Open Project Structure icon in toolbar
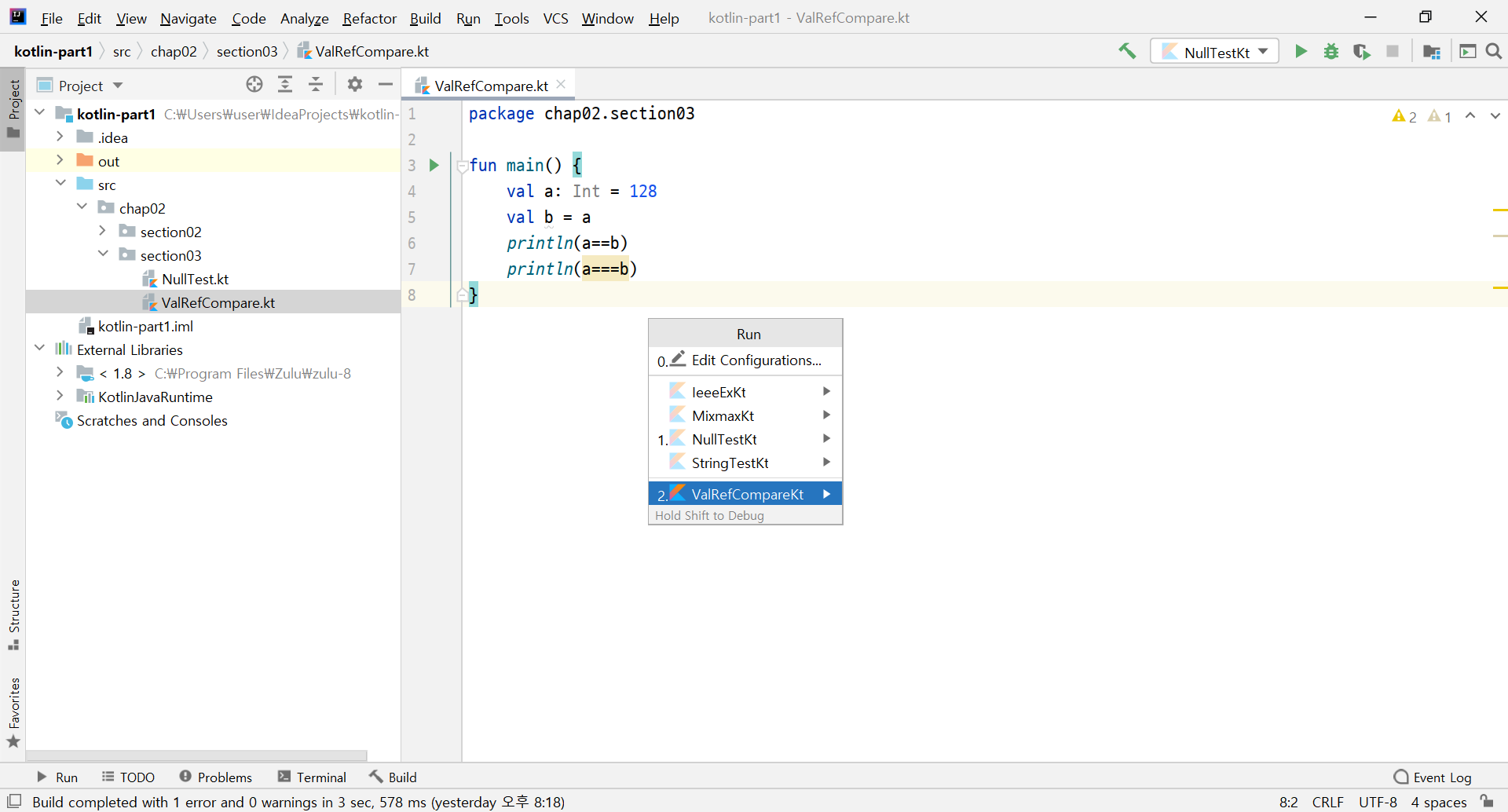This screenshot has width=1508, height=812. pos(1432,51)
